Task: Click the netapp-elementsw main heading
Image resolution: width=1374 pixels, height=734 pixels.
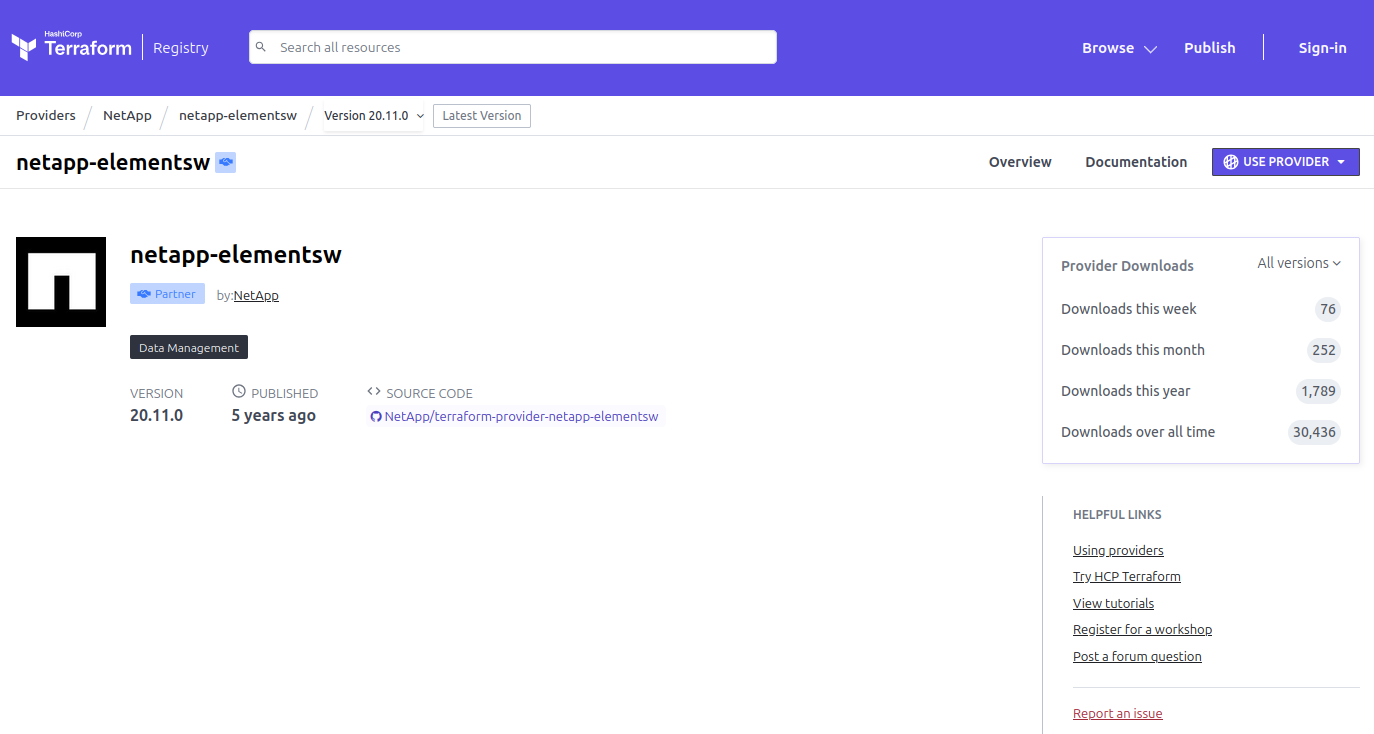Action: coord(236,254)
